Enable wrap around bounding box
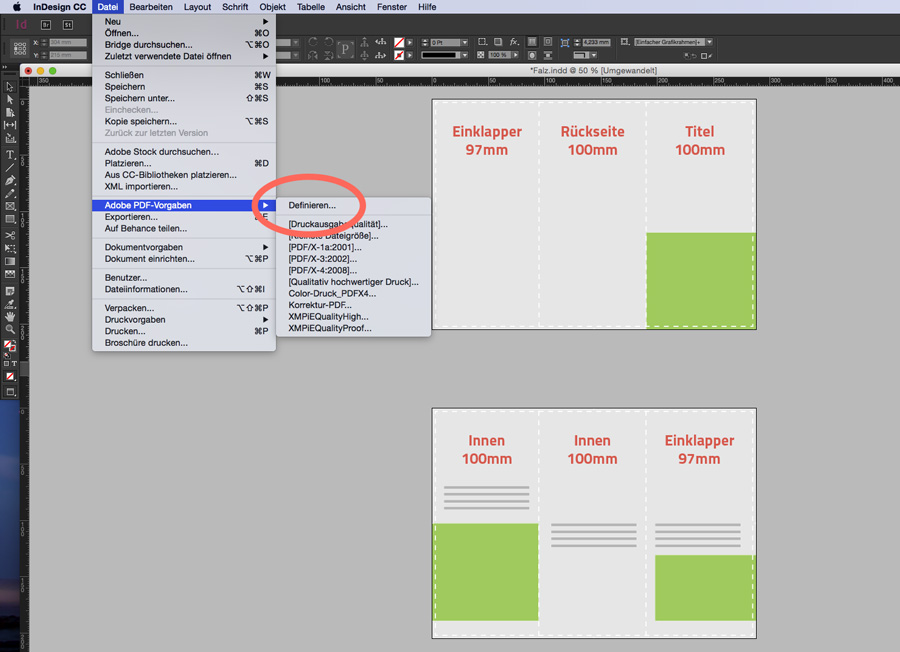The width and height of the screenshot is (900, 652). pos(548,42)
